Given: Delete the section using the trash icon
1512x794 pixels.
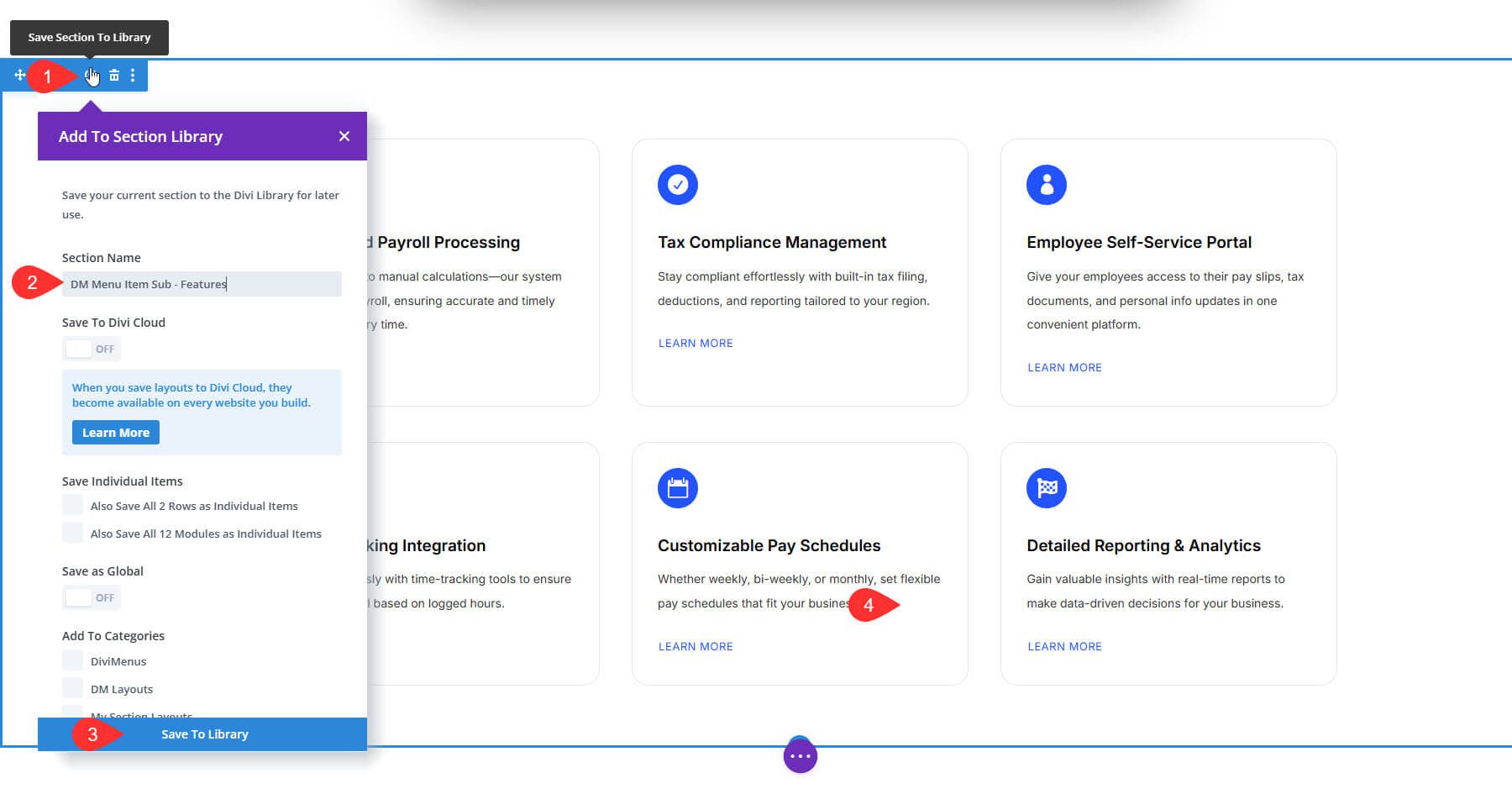Looking at the screenshot, I should (x=113, y=75).
